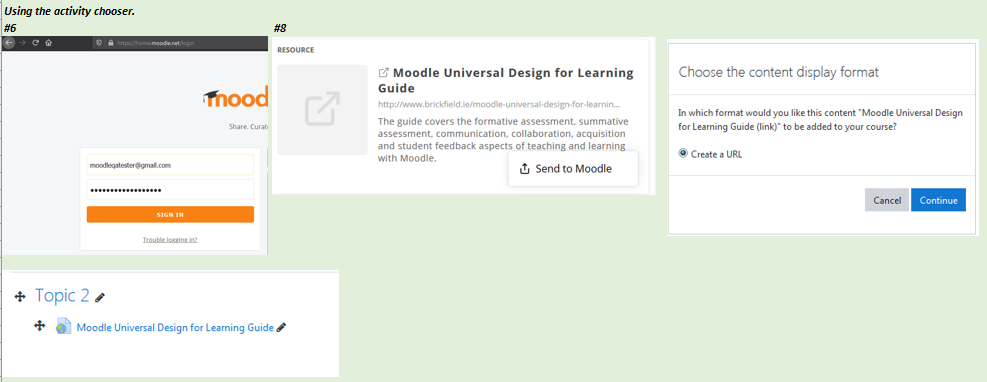This screenshot has height=382, width=987.
Task: Click the orange SIGN IN button
Action: tap(171, 215)
